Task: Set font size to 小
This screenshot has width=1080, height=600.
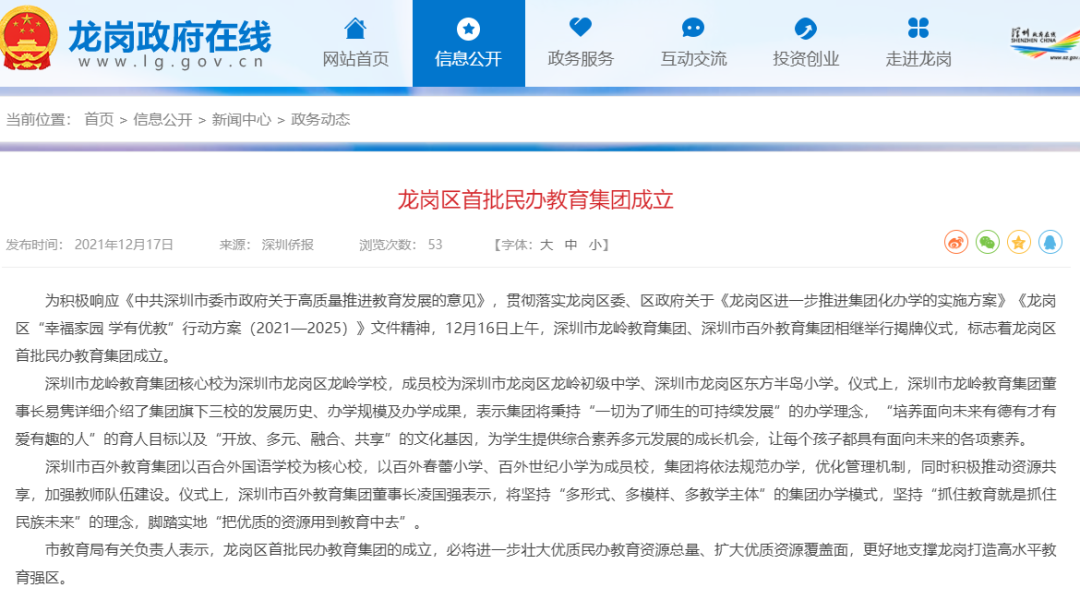Action: click(594, 245)
